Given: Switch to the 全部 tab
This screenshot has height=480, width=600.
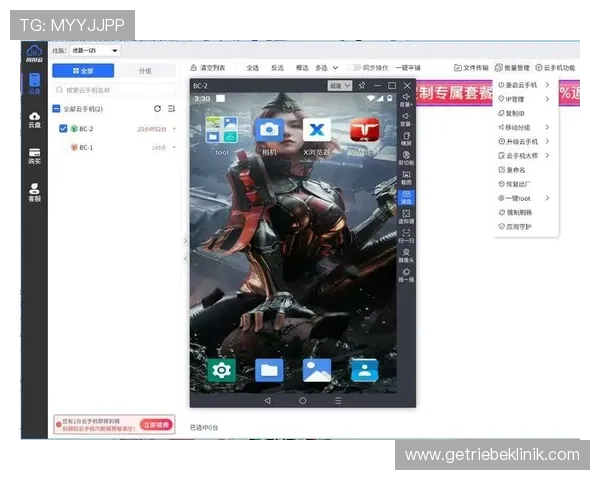Looking at the screenshot, I should tap(83, 71).
